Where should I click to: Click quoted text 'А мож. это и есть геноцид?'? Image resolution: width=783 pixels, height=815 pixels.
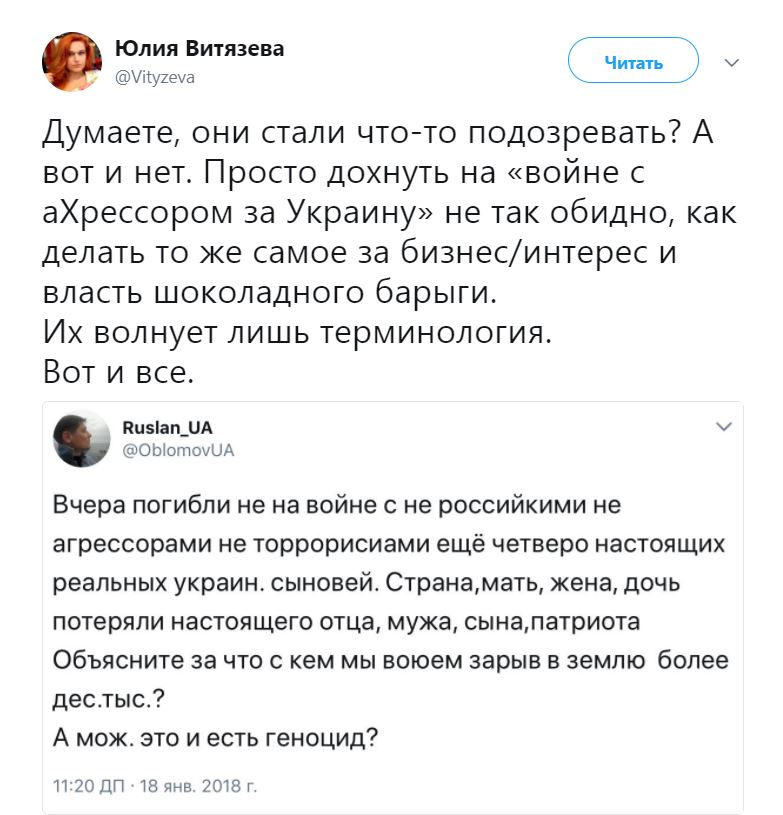[214, 739]
